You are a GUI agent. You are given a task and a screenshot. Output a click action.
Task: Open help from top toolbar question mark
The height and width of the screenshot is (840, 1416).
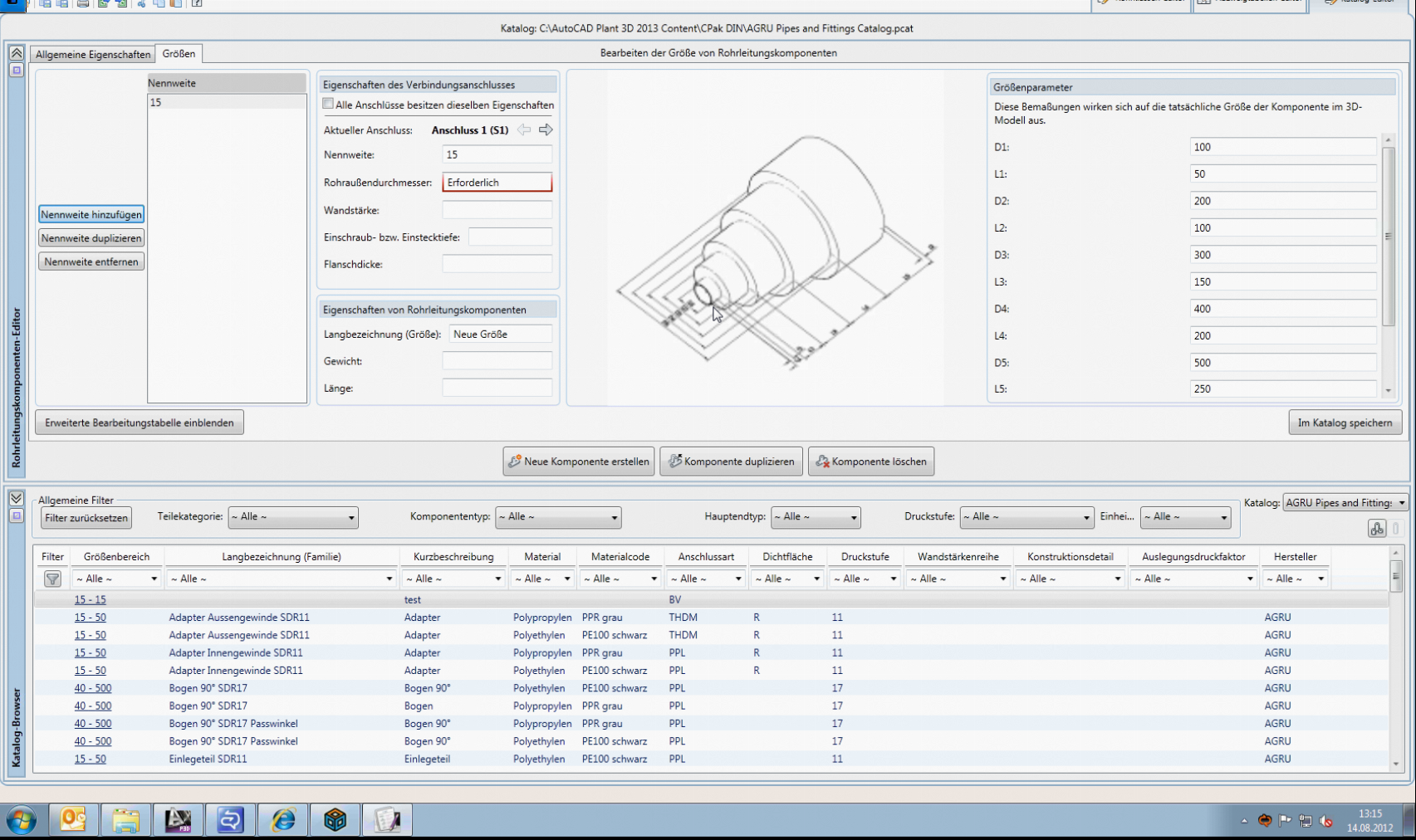coord(197,4)
